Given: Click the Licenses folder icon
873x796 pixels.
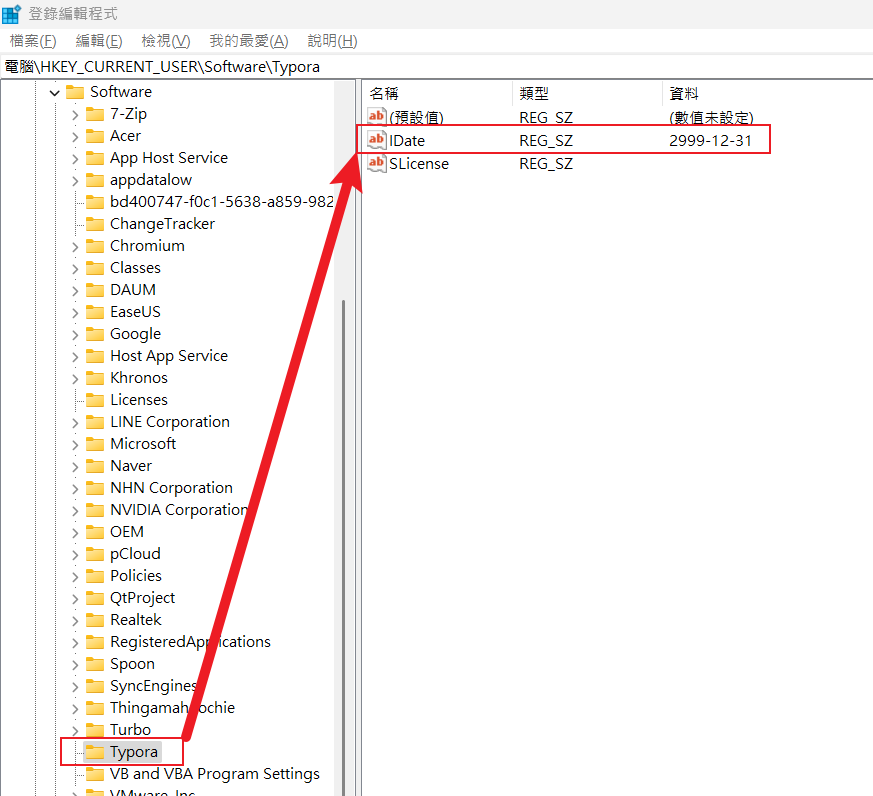Looking at the screenshot, I should coord(95,400).
